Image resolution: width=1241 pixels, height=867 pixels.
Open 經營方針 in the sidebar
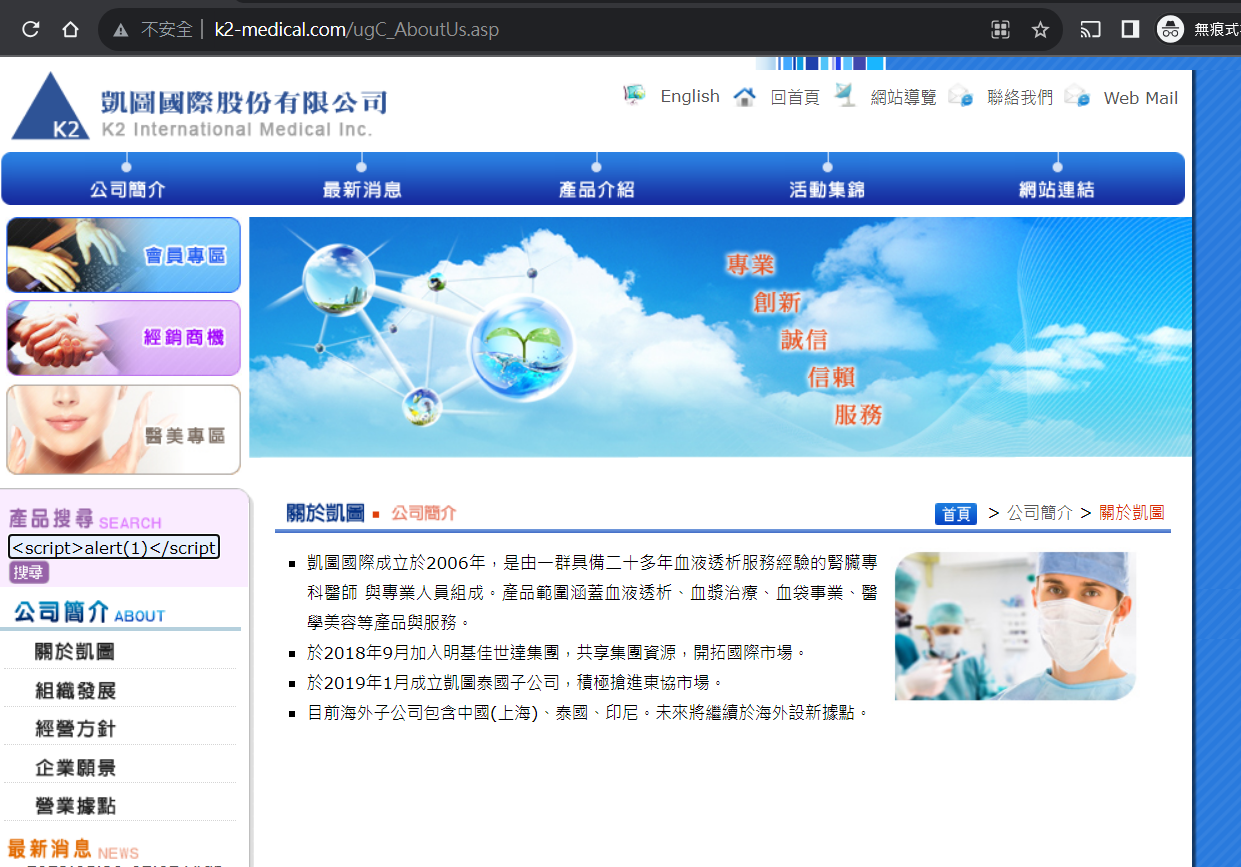point(75,729)
